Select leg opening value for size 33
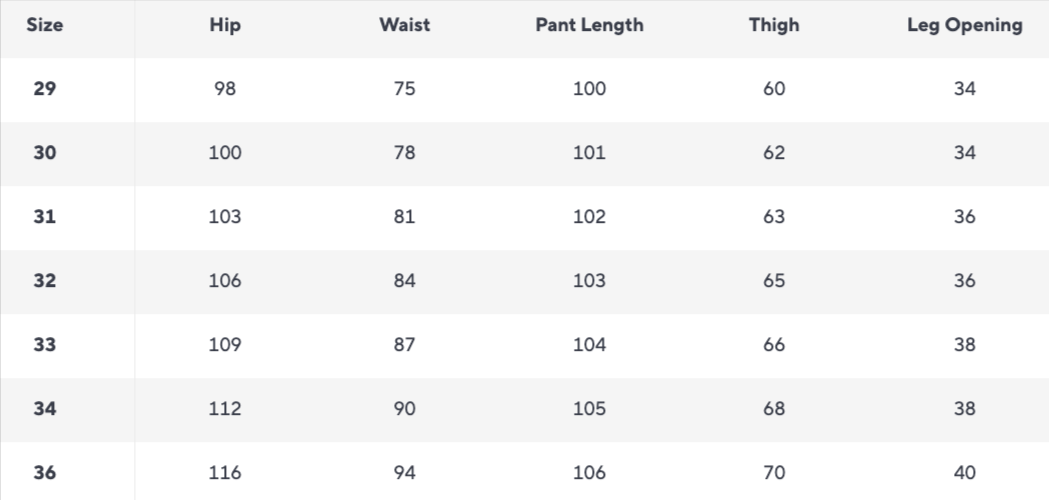1049x500 pixels. tap(964, 345)
